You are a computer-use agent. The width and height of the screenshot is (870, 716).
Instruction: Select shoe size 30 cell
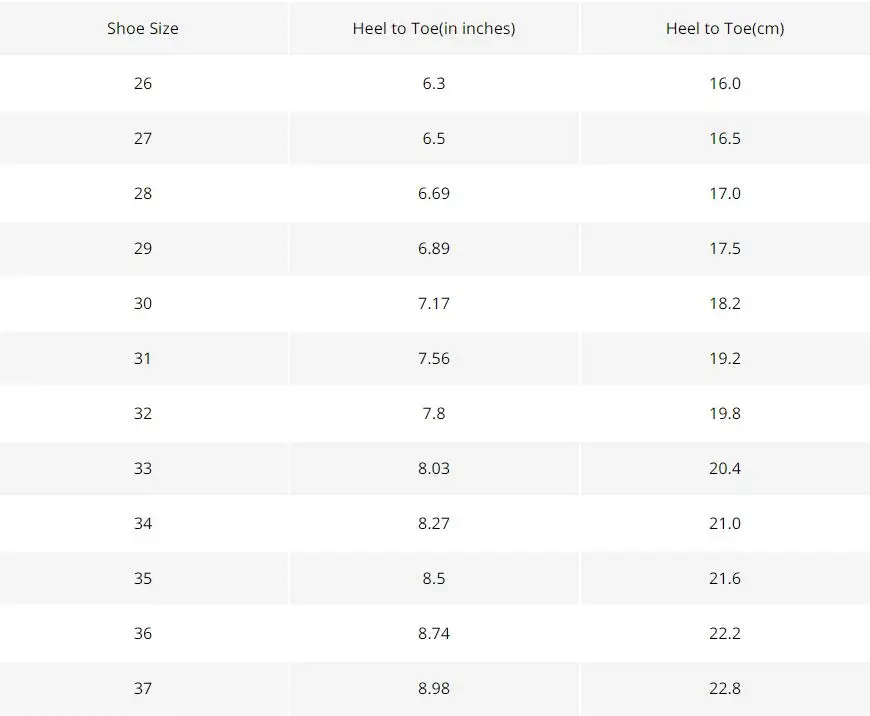(143, 303)
